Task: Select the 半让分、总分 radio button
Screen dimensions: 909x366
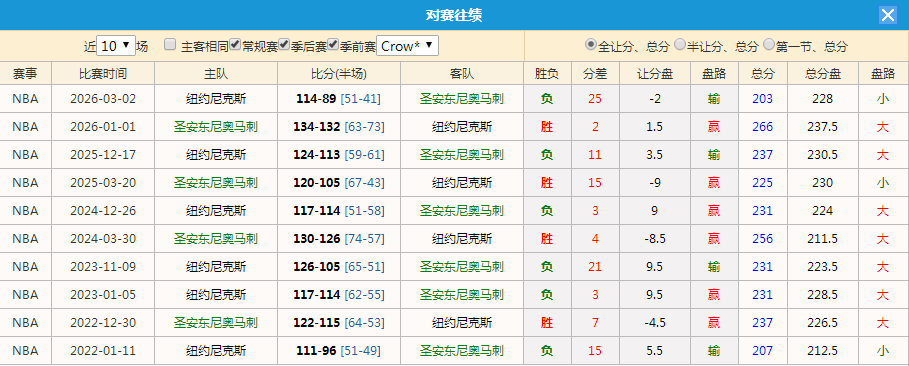Action: [x=679, y=45]
